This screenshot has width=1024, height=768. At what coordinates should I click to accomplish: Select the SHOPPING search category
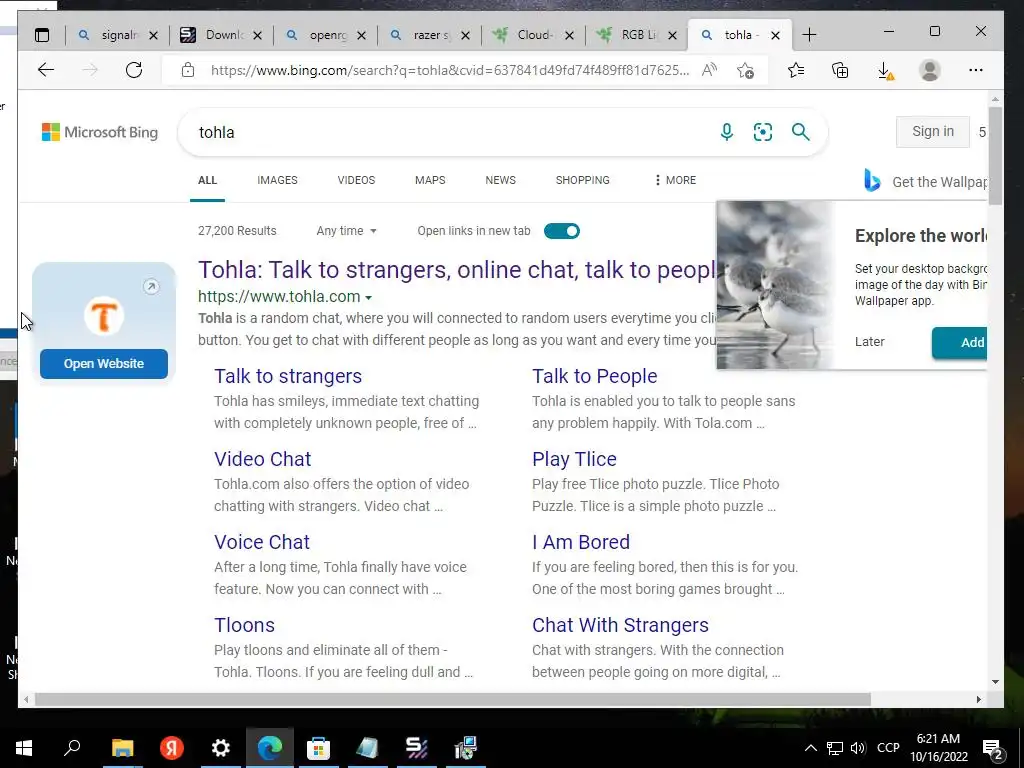pyautogui.click(x=583, y=180)
